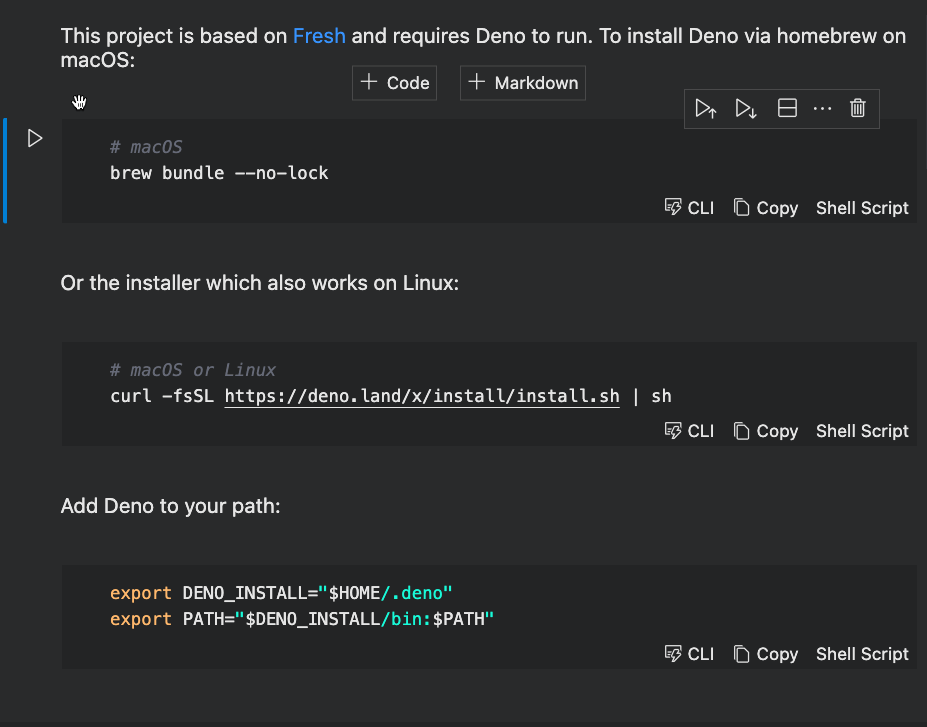The height and width of the screenshot is (727, 927).
Task: Copy the Deno path export snippet
Action: [x=765, y=653]
